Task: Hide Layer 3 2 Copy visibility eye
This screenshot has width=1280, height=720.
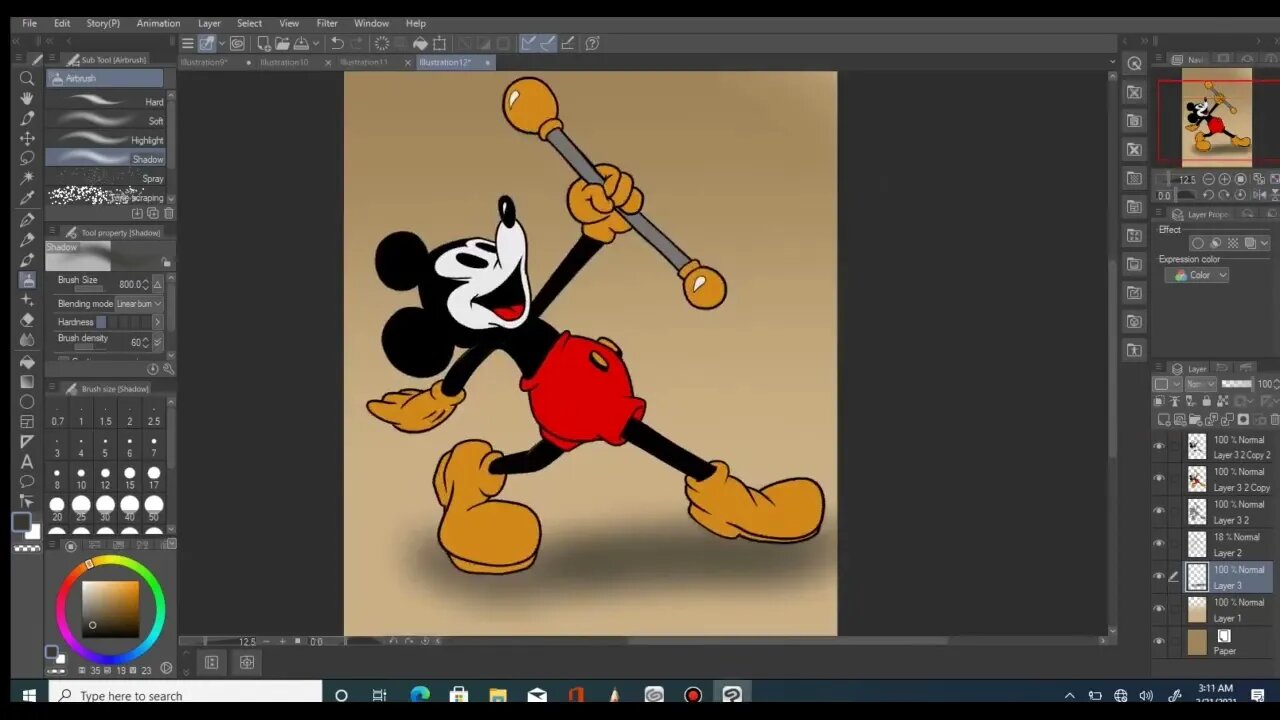Action: [1159, 479]
